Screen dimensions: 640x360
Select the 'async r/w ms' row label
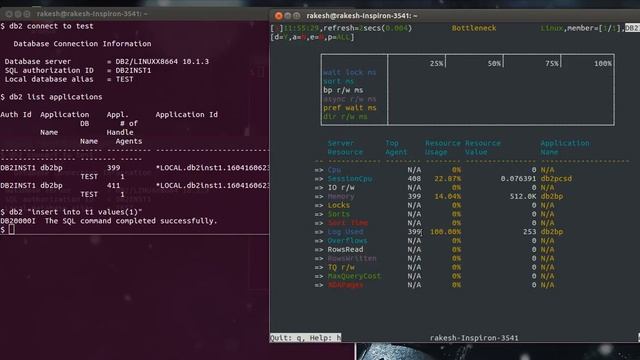(349, 99)
